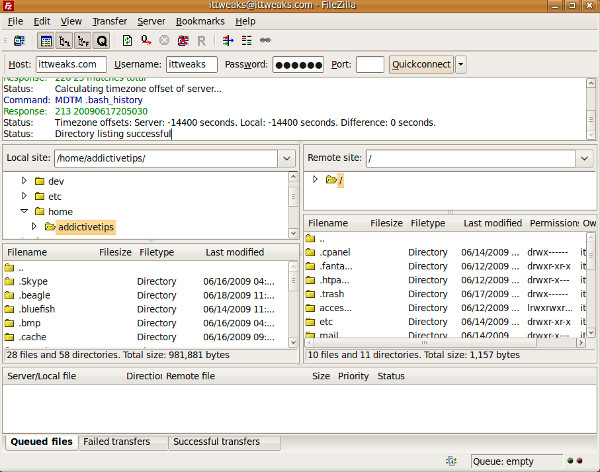Select the remote root folder tree item
The image size is (600, 472).
click(340, 180)
